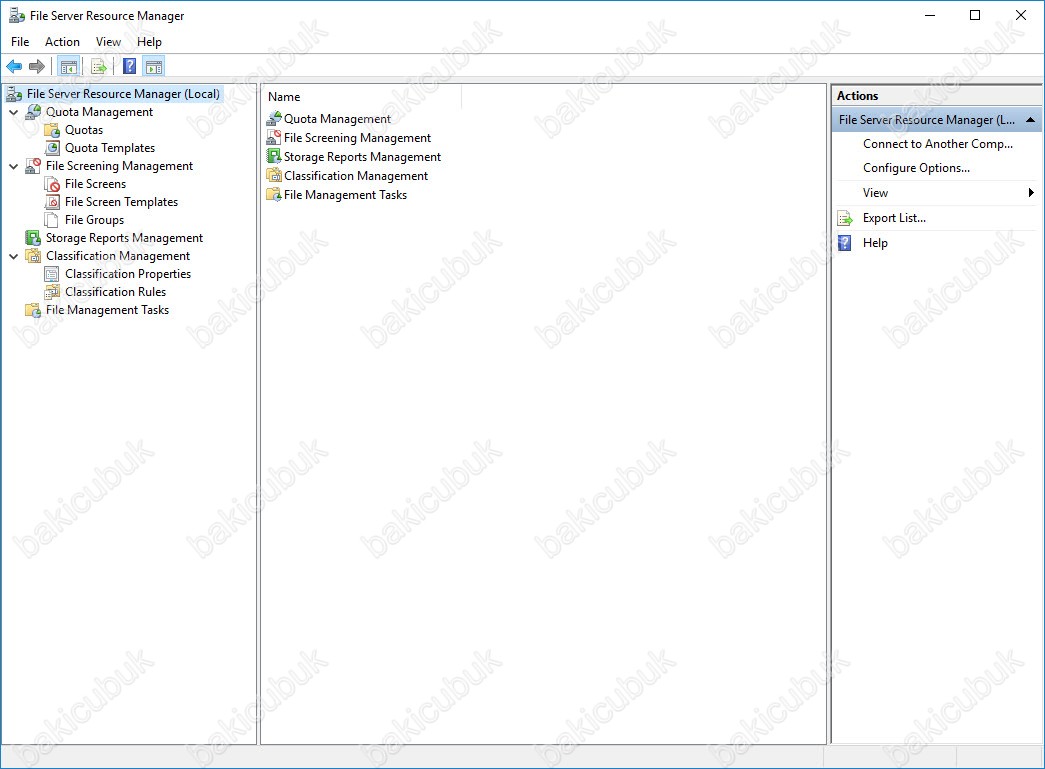
Task: Open the Help toolbar icon
Action: point(130,67)
